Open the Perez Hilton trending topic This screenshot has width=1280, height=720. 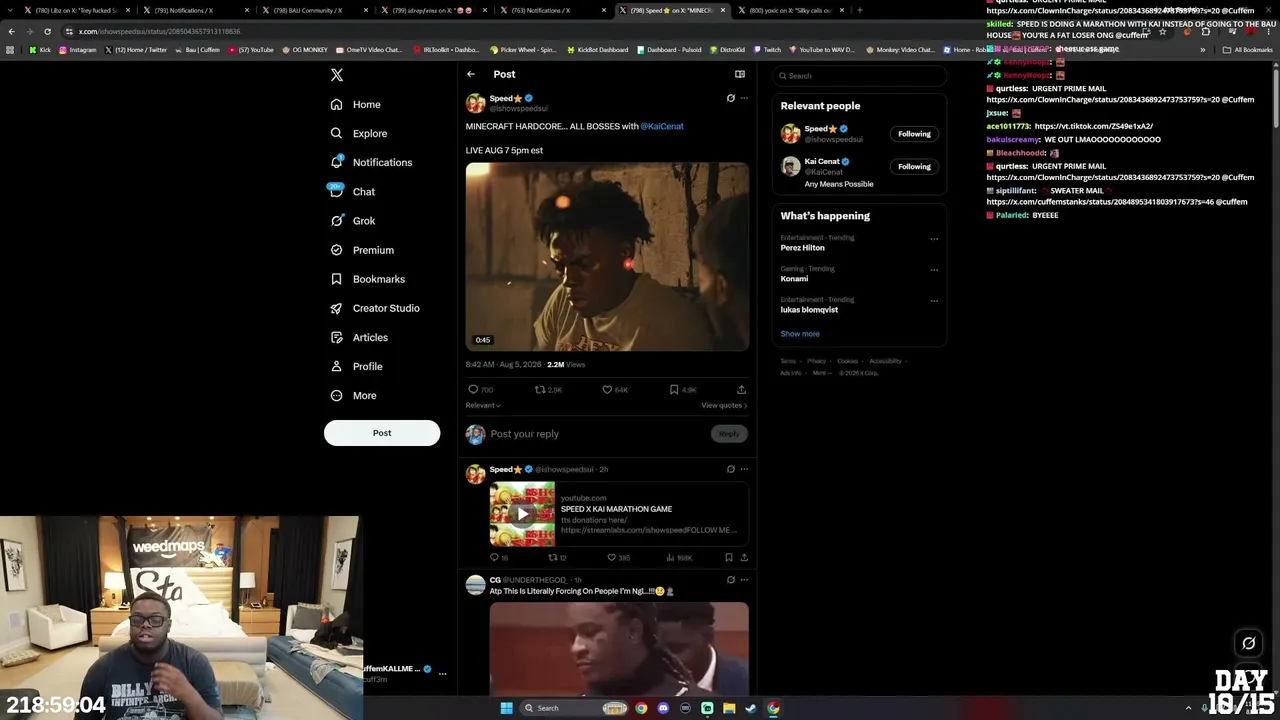(x=803, y=248)
